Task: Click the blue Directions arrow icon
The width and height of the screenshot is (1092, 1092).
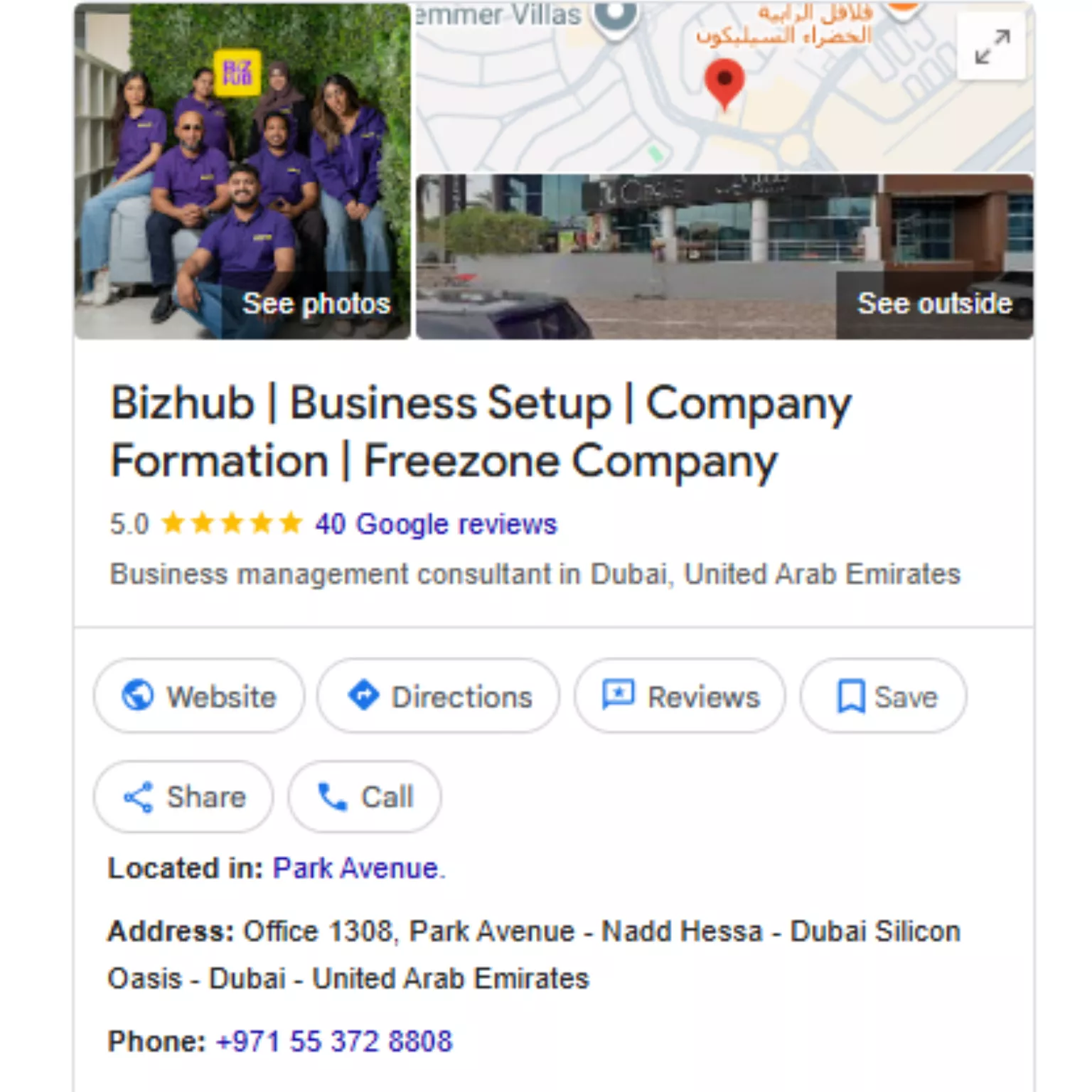Action: (363, 695)
